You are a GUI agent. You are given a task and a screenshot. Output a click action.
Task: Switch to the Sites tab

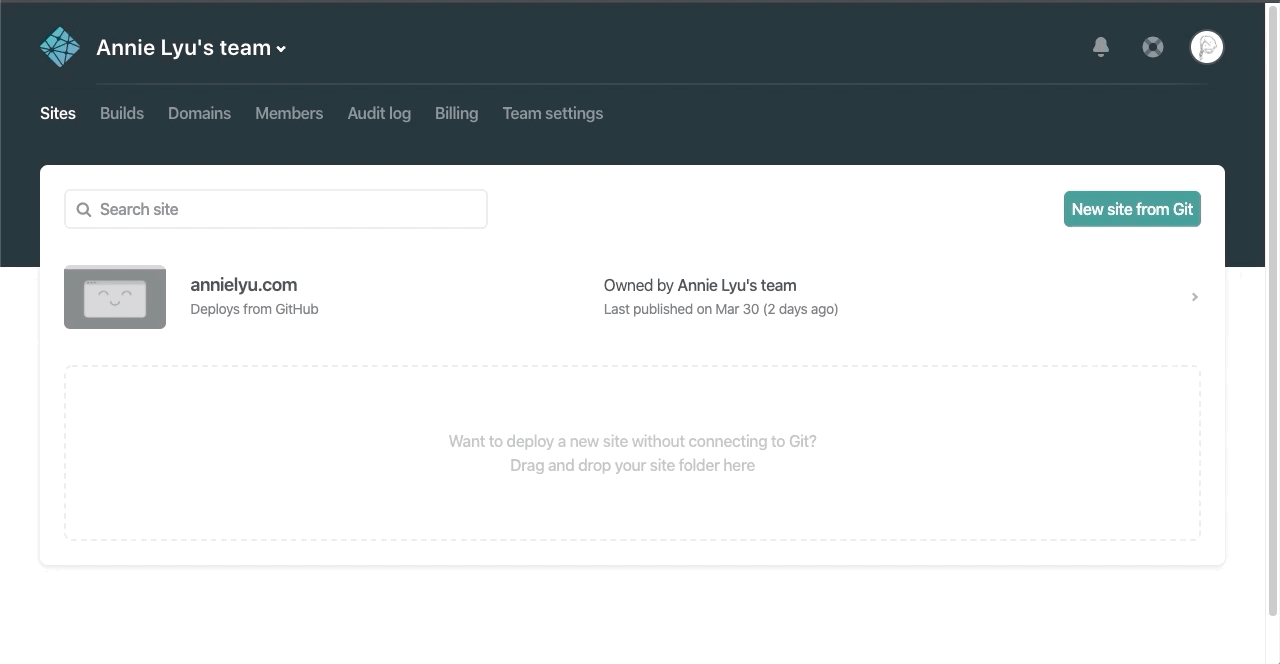[58, 114]
